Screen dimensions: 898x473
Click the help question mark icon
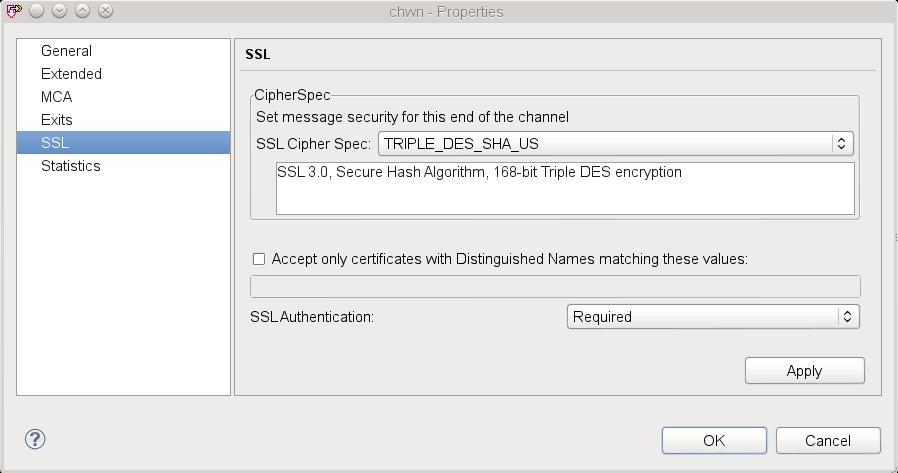[35, 439]
